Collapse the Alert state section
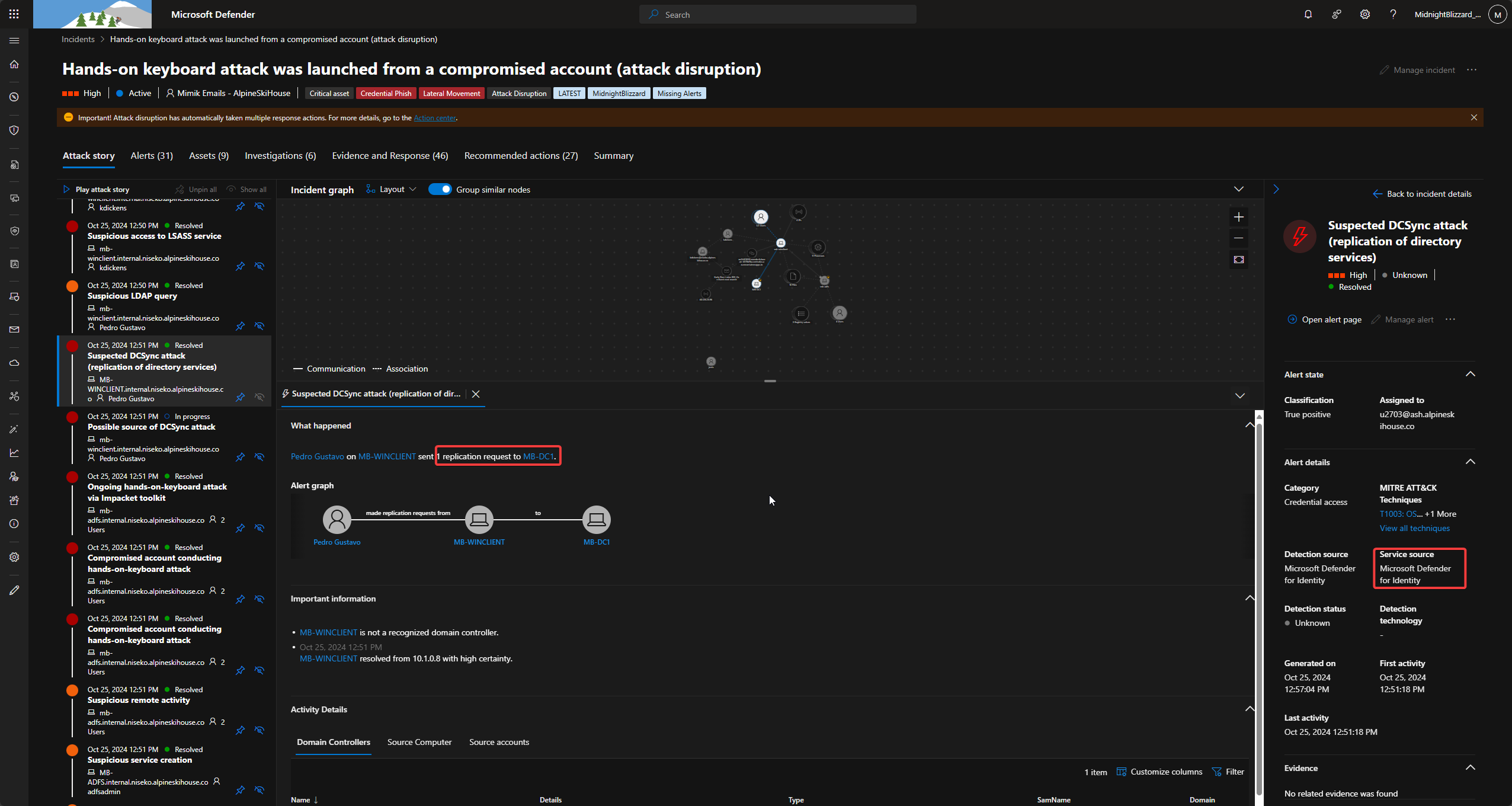Image resolution: width=1512 pixels, height=806 pixels. point(1471,373)
